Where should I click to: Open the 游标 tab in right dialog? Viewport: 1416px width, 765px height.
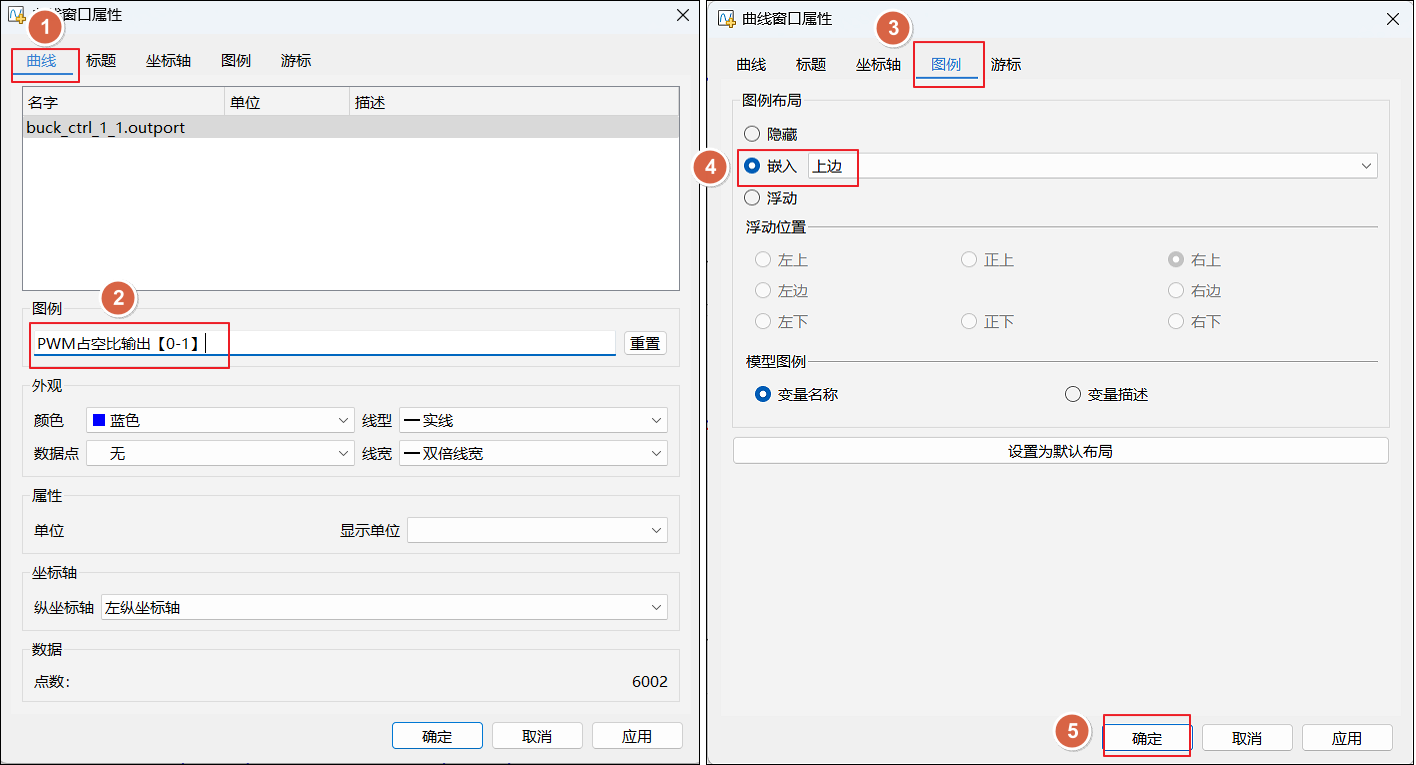point(1006,65)
